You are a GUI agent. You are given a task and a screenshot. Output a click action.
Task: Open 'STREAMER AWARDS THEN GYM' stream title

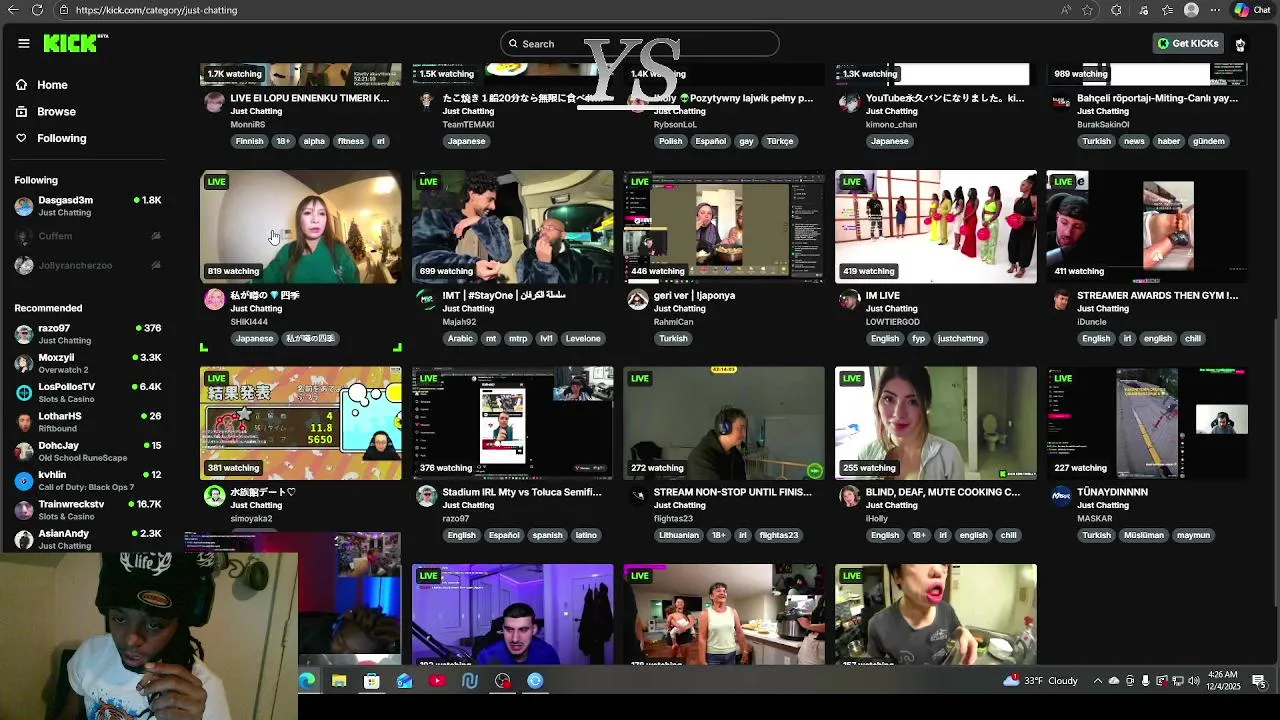(x=1158, y=296)
